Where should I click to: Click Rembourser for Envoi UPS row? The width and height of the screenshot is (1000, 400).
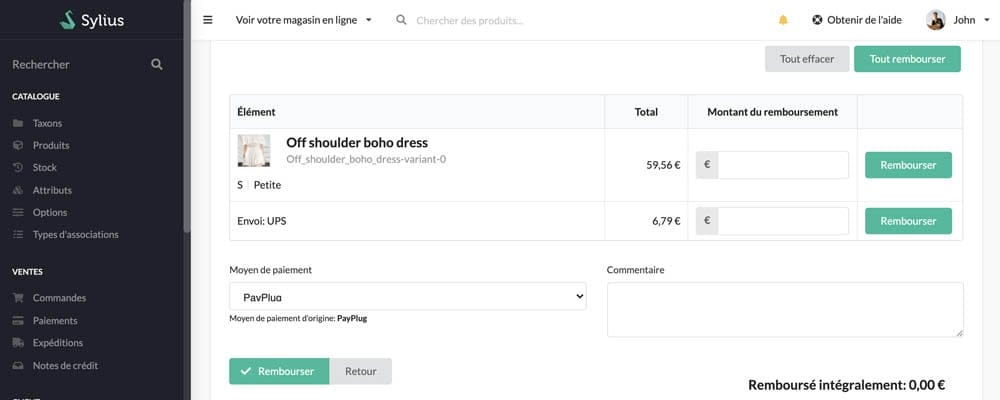[908, 221]
